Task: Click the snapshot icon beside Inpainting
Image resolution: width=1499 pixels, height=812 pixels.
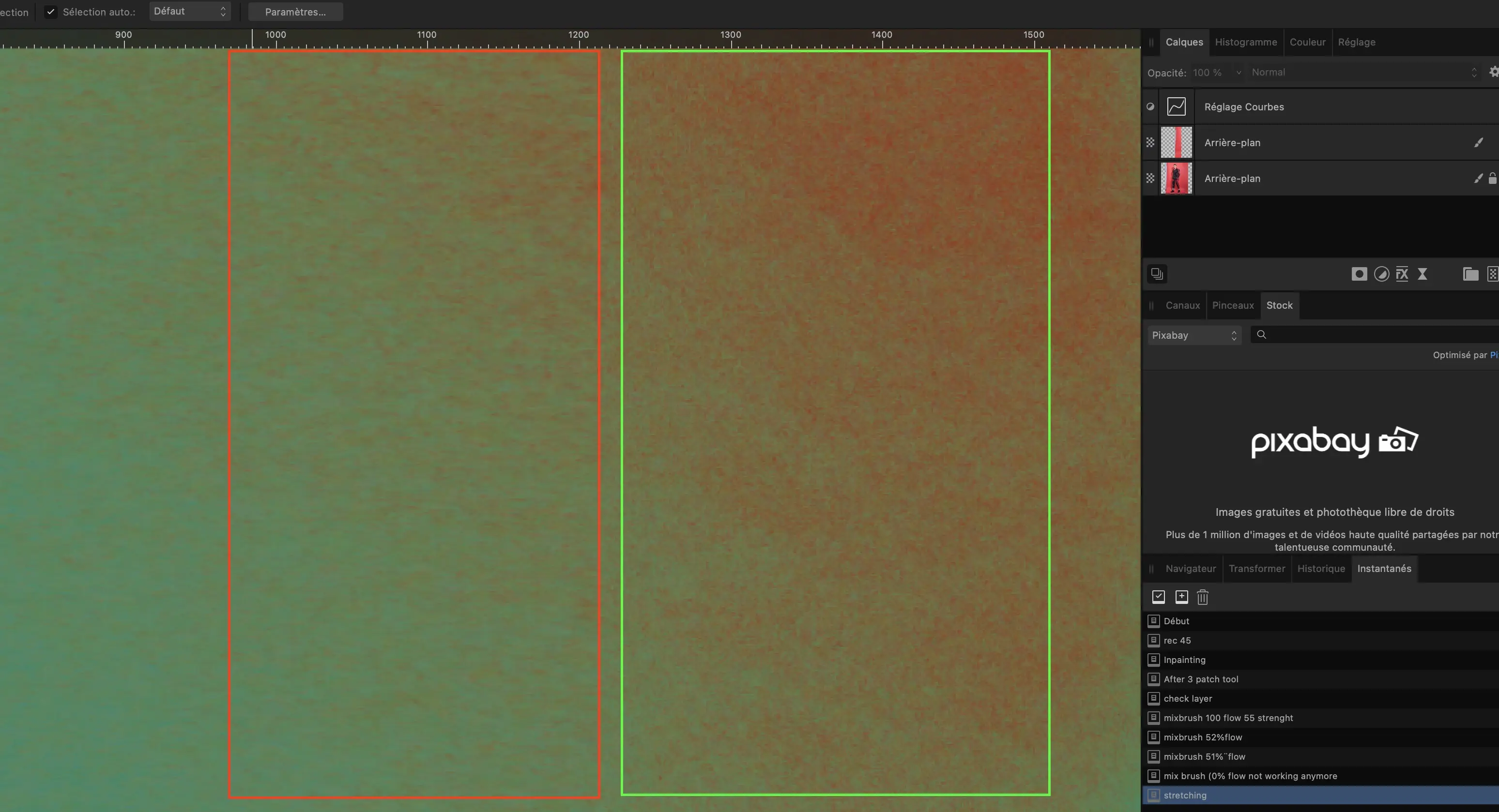Action: [1153, 660]
